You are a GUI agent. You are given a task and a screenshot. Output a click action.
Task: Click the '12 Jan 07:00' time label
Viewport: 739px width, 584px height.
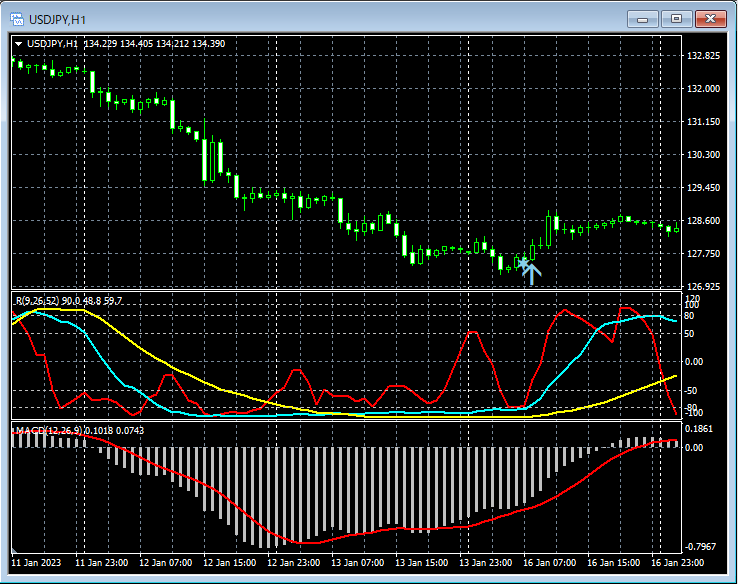tap(166, 563)
